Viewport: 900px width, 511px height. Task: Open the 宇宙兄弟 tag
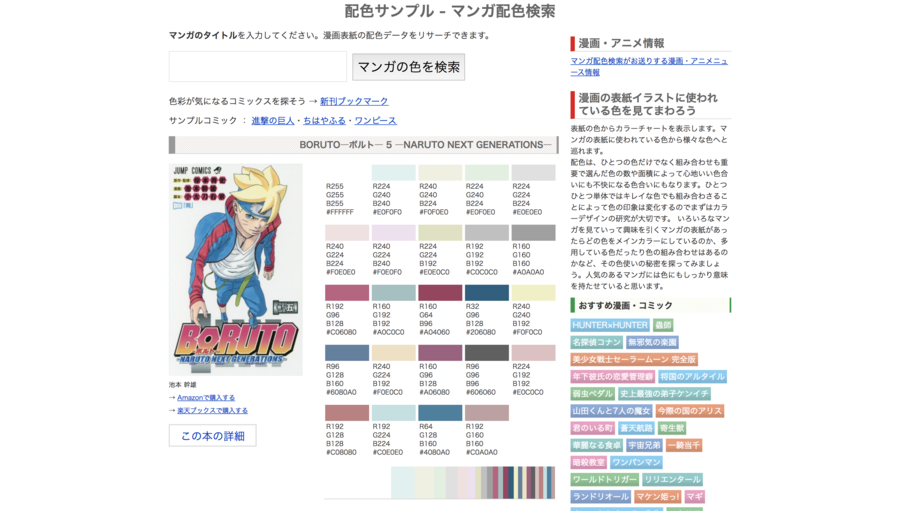pyautogui.click(x=644, y=446)
